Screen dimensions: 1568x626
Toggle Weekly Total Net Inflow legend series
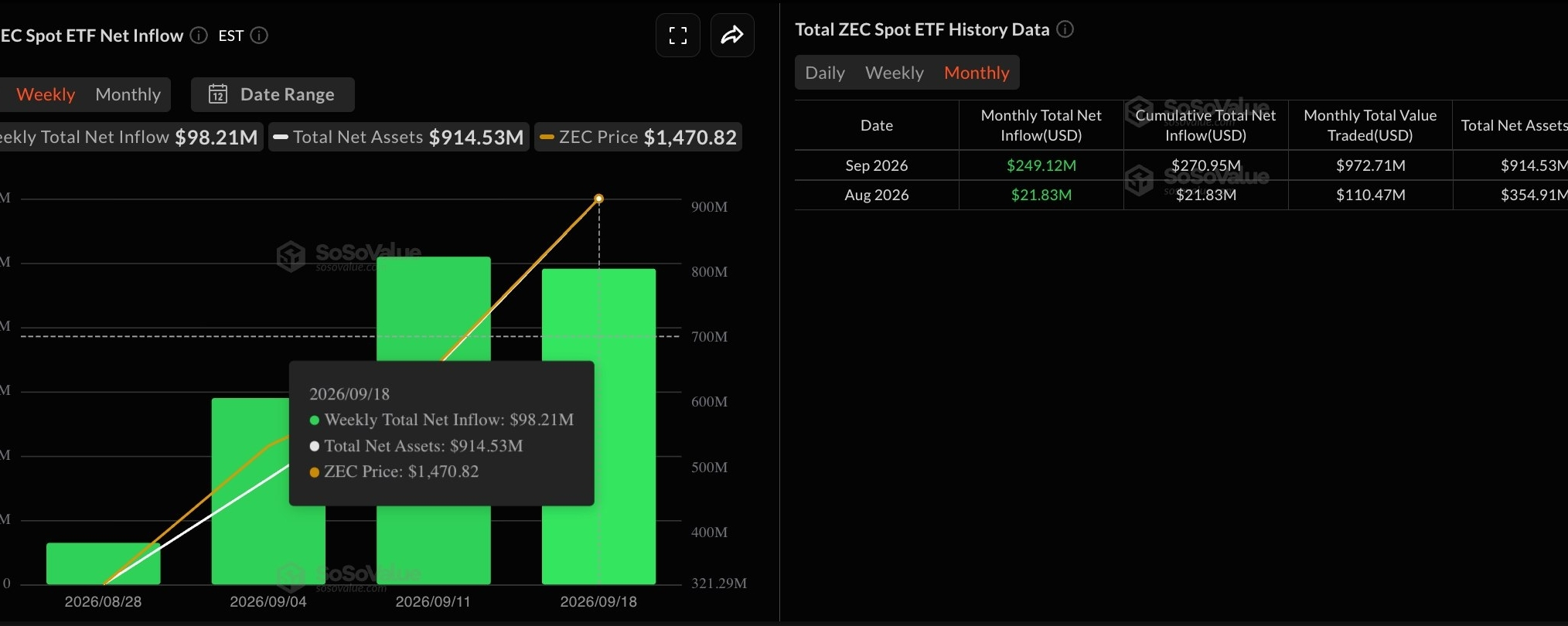pos(130,137)
